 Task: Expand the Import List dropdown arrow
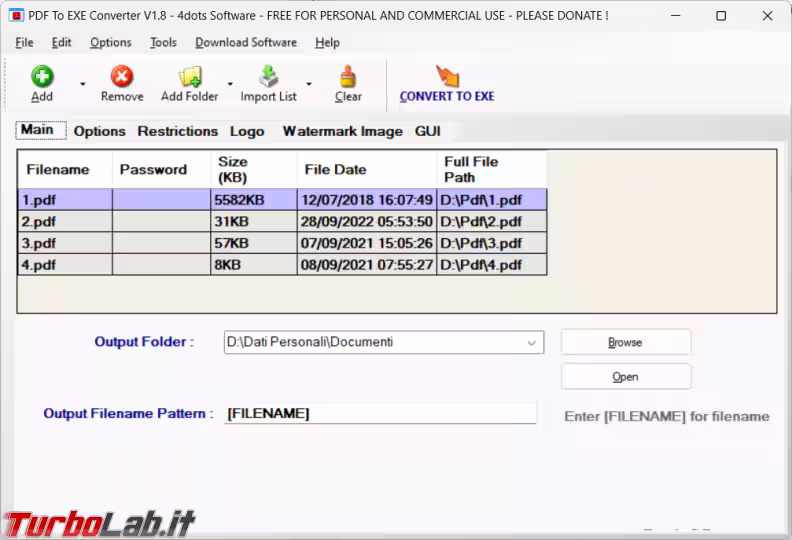[309, 84]
